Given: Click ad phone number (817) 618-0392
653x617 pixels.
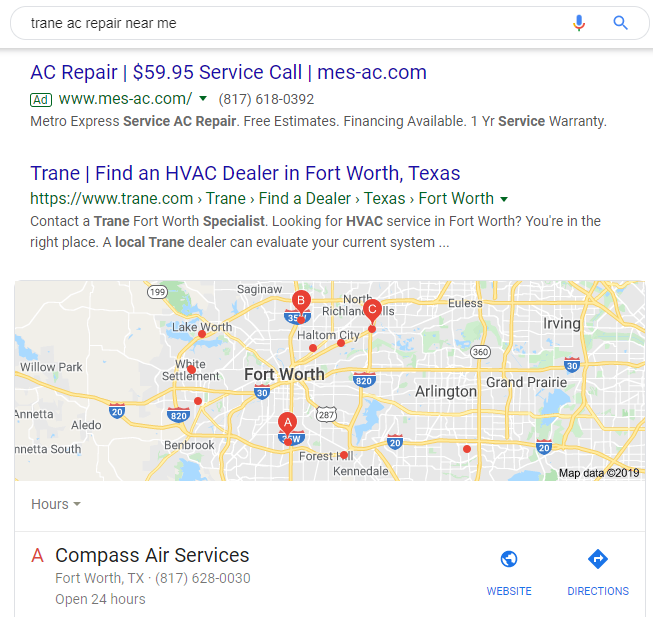Looking at the screenshot, I should click(266, 100).
